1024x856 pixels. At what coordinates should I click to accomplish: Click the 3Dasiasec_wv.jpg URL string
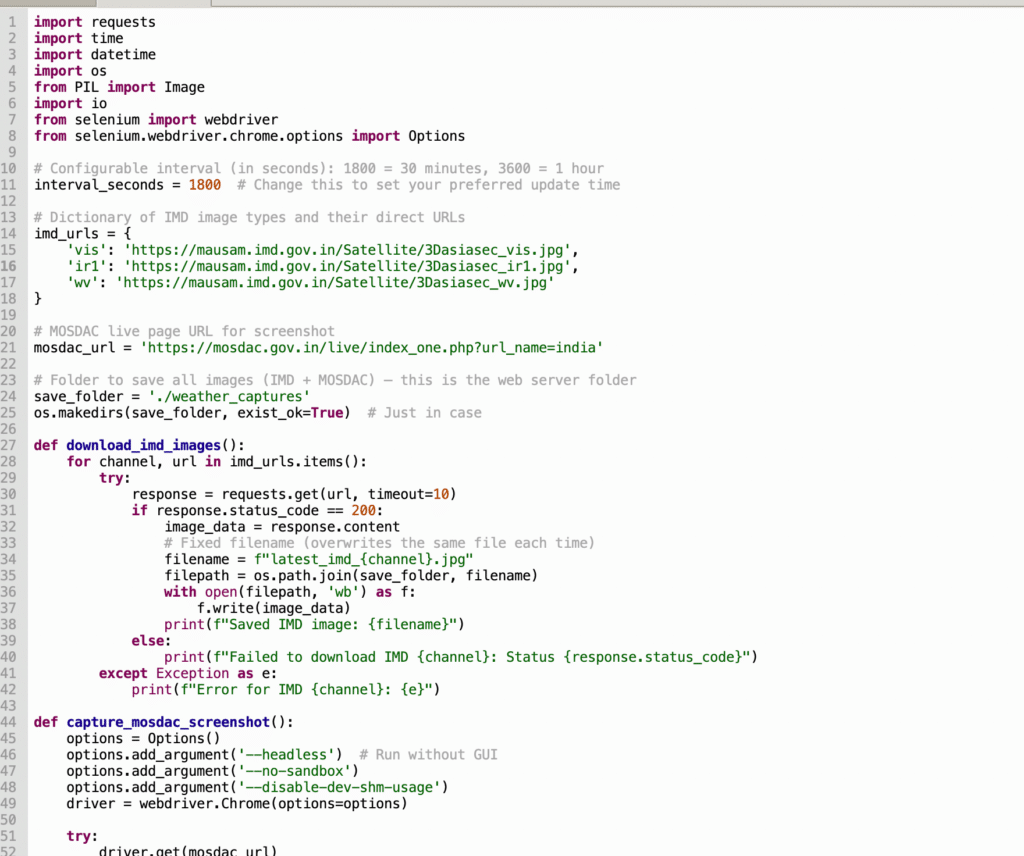pos(335,283)
